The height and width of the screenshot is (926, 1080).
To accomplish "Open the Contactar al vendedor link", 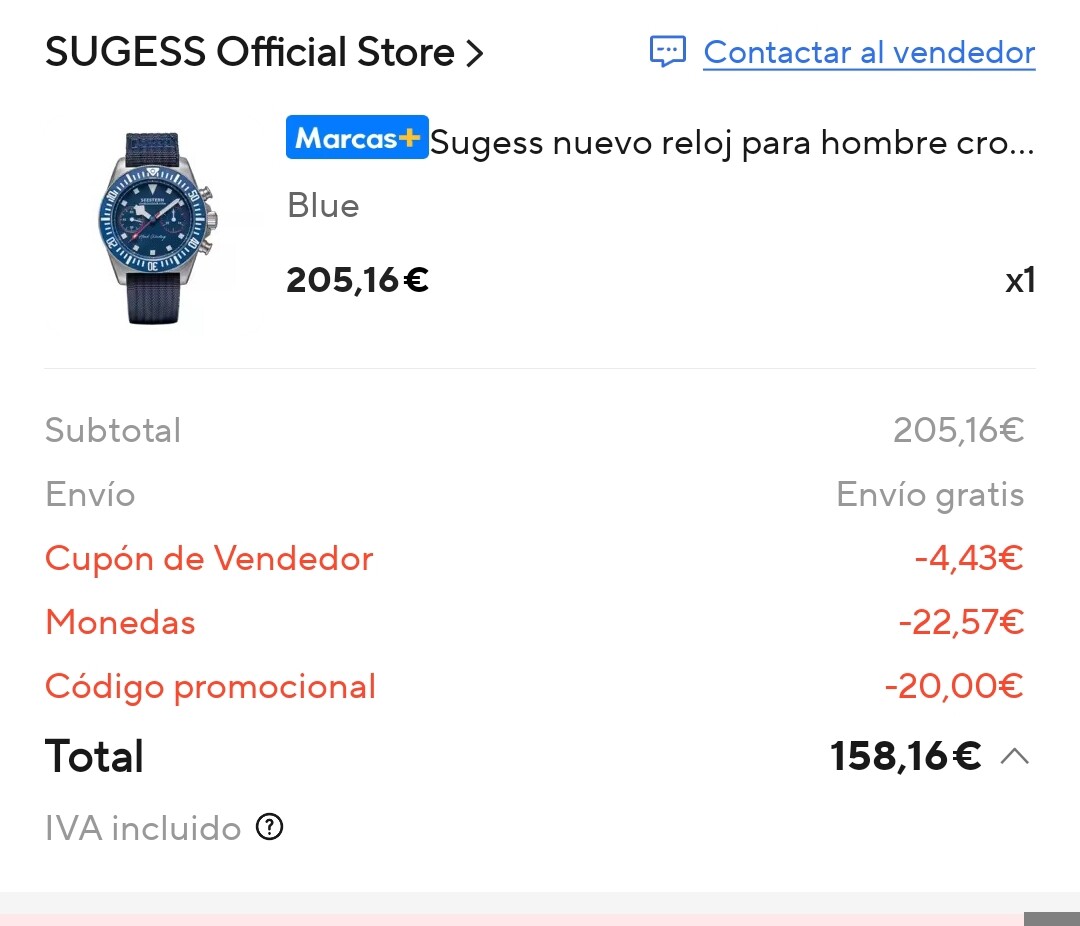I will click(x=869, y=53).
